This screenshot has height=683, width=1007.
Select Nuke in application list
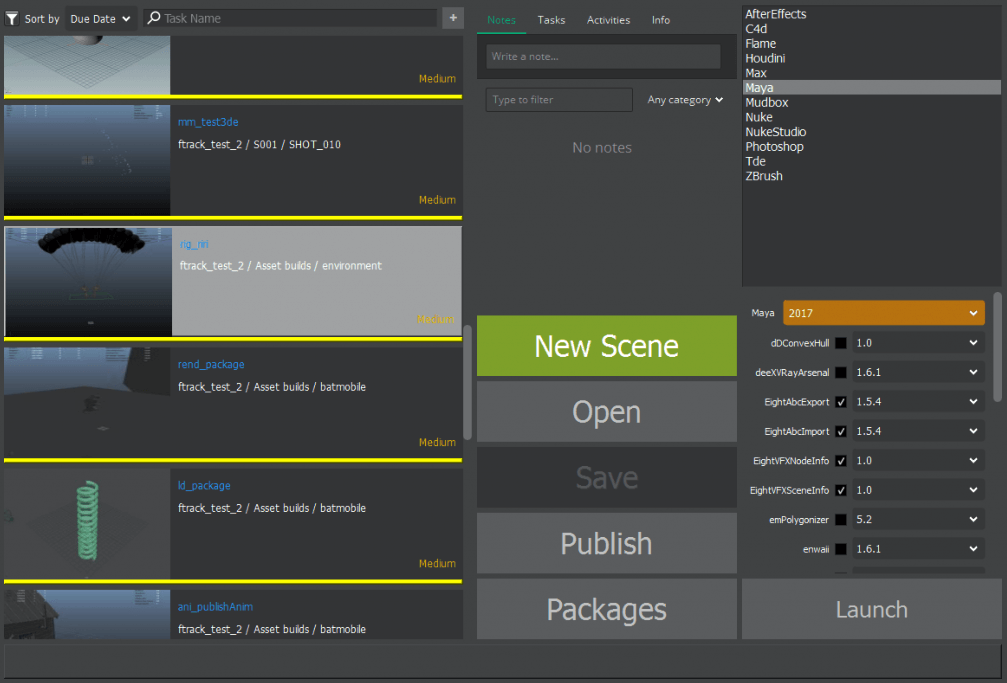(871, 118)
